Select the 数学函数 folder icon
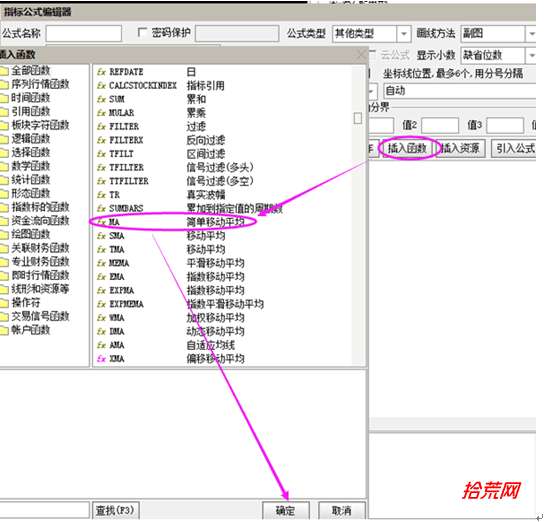This screenshot has height=522, width=545. [4, 167]
